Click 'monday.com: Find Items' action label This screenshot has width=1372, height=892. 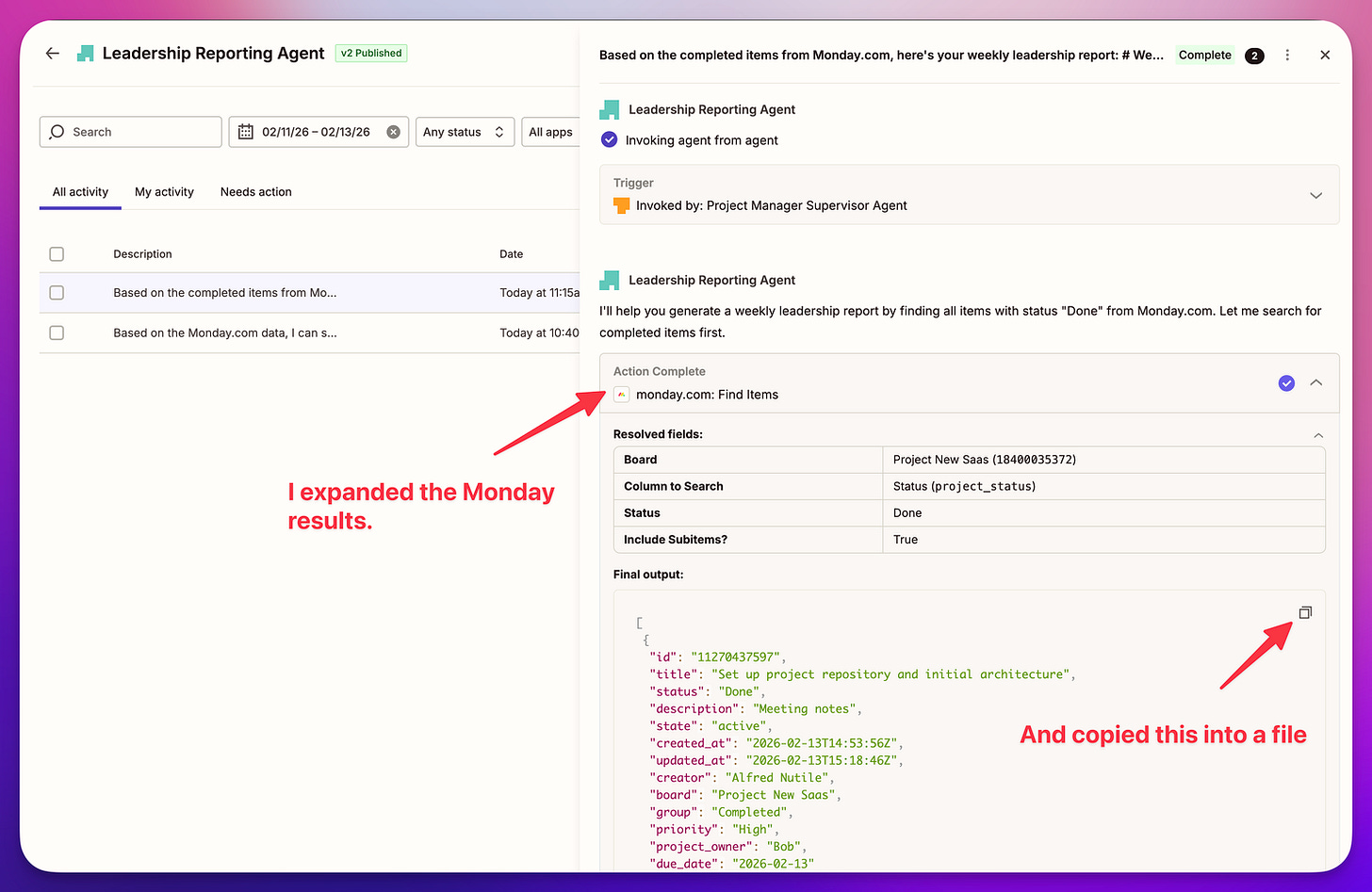[707, 395]
